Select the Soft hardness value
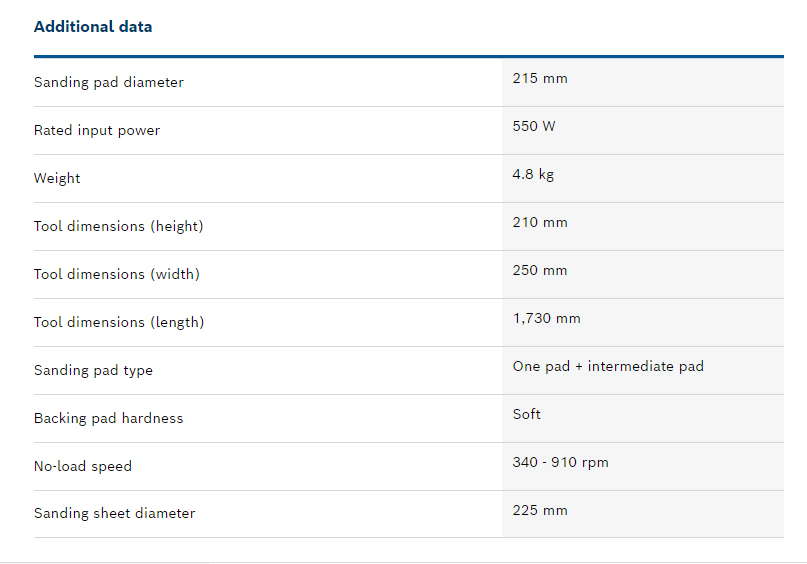 click(527, 414)
